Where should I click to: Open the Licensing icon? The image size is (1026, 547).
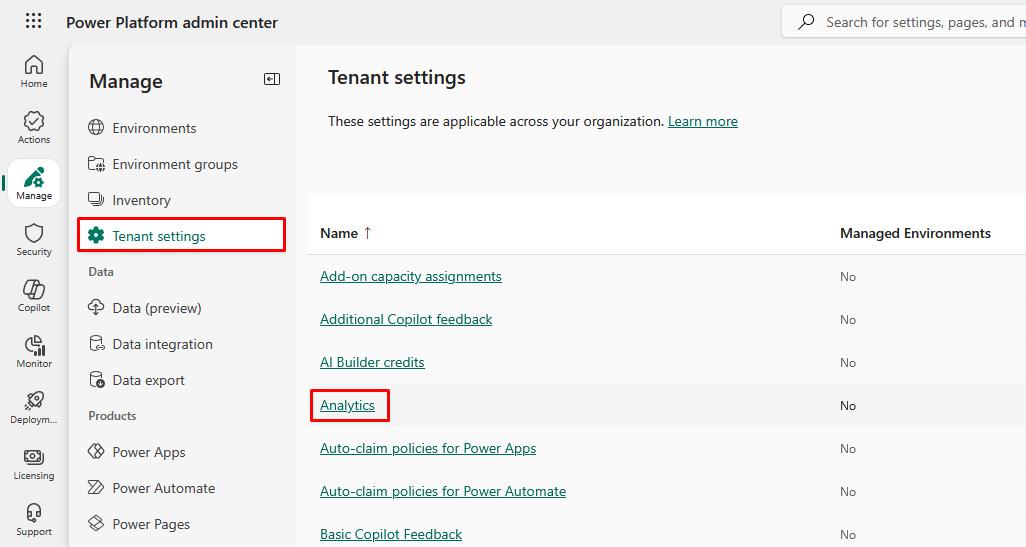click(x=34, y=464)
